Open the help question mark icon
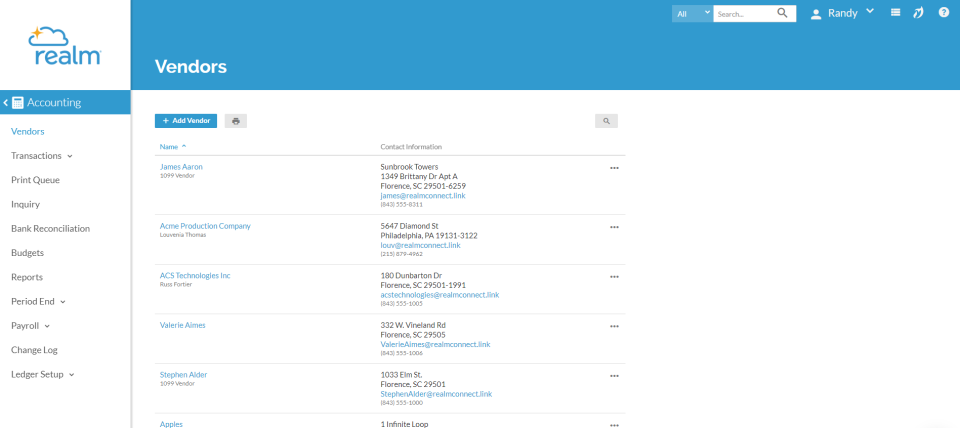Viewport: 960px width, 428px height. coord(943,13)
